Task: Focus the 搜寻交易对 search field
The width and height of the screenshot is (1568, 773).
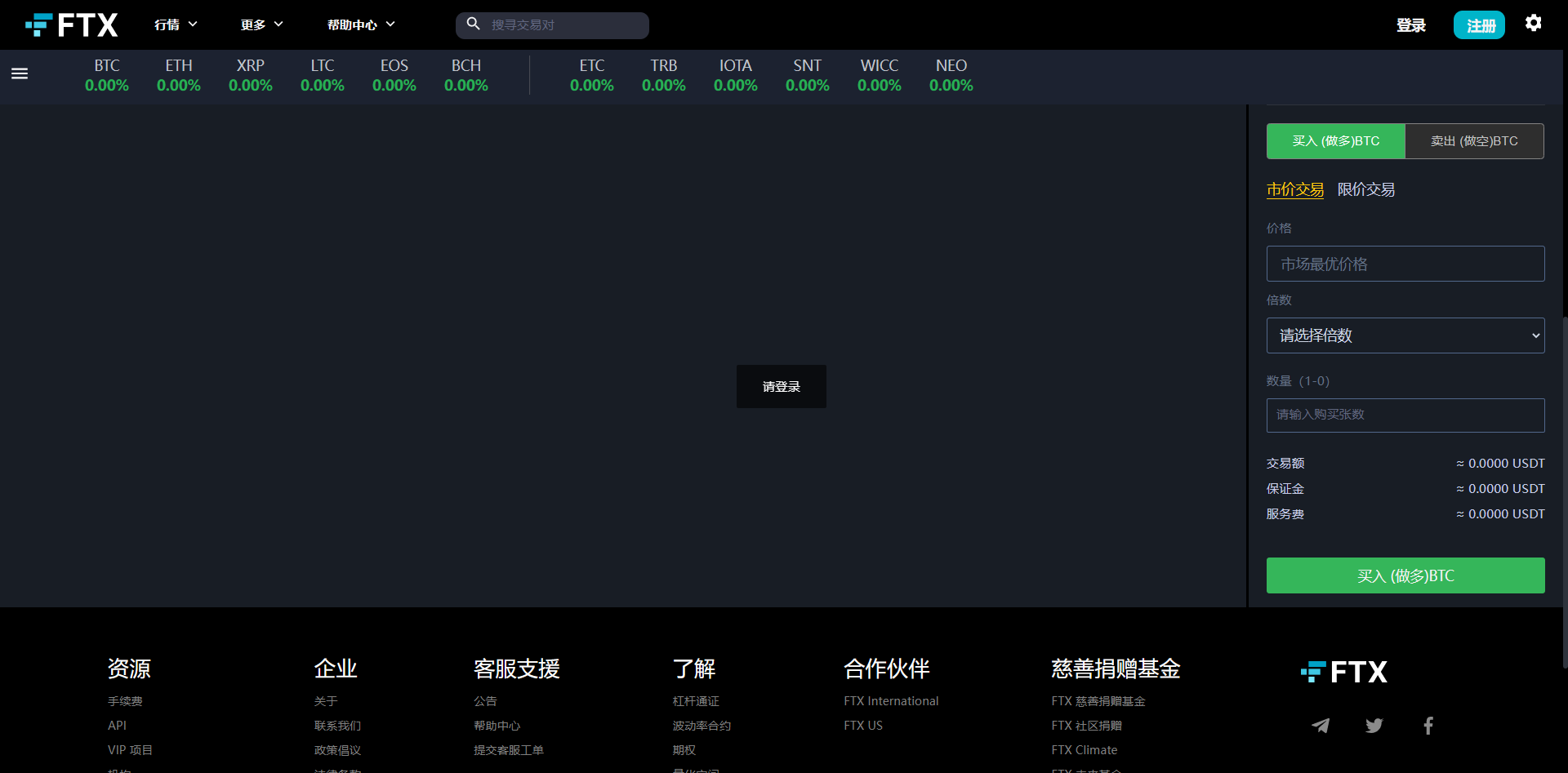Action: click(x=552, y=25)
